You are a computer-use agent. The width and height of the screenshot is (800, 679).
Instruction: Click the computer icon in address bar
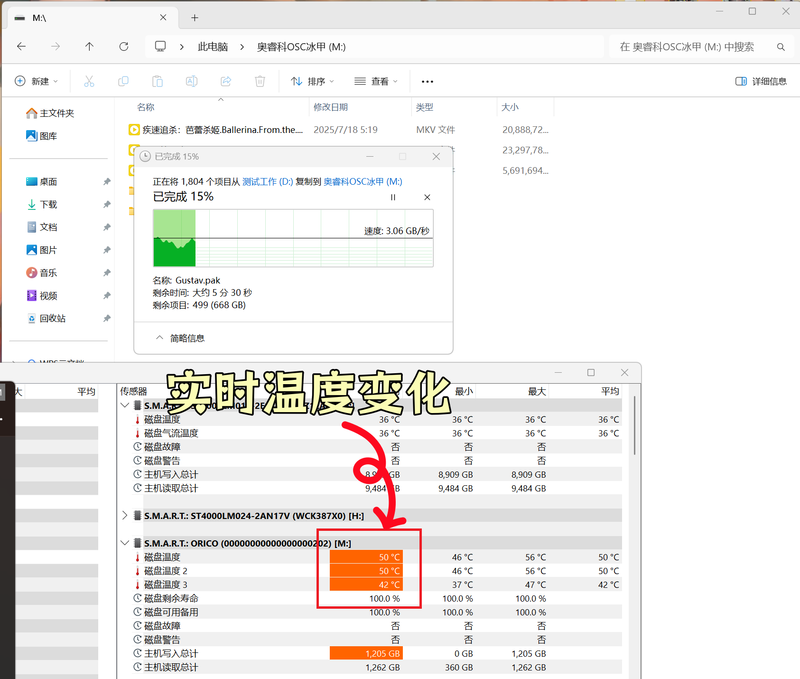pyautogui.click(x=160, y=46)
